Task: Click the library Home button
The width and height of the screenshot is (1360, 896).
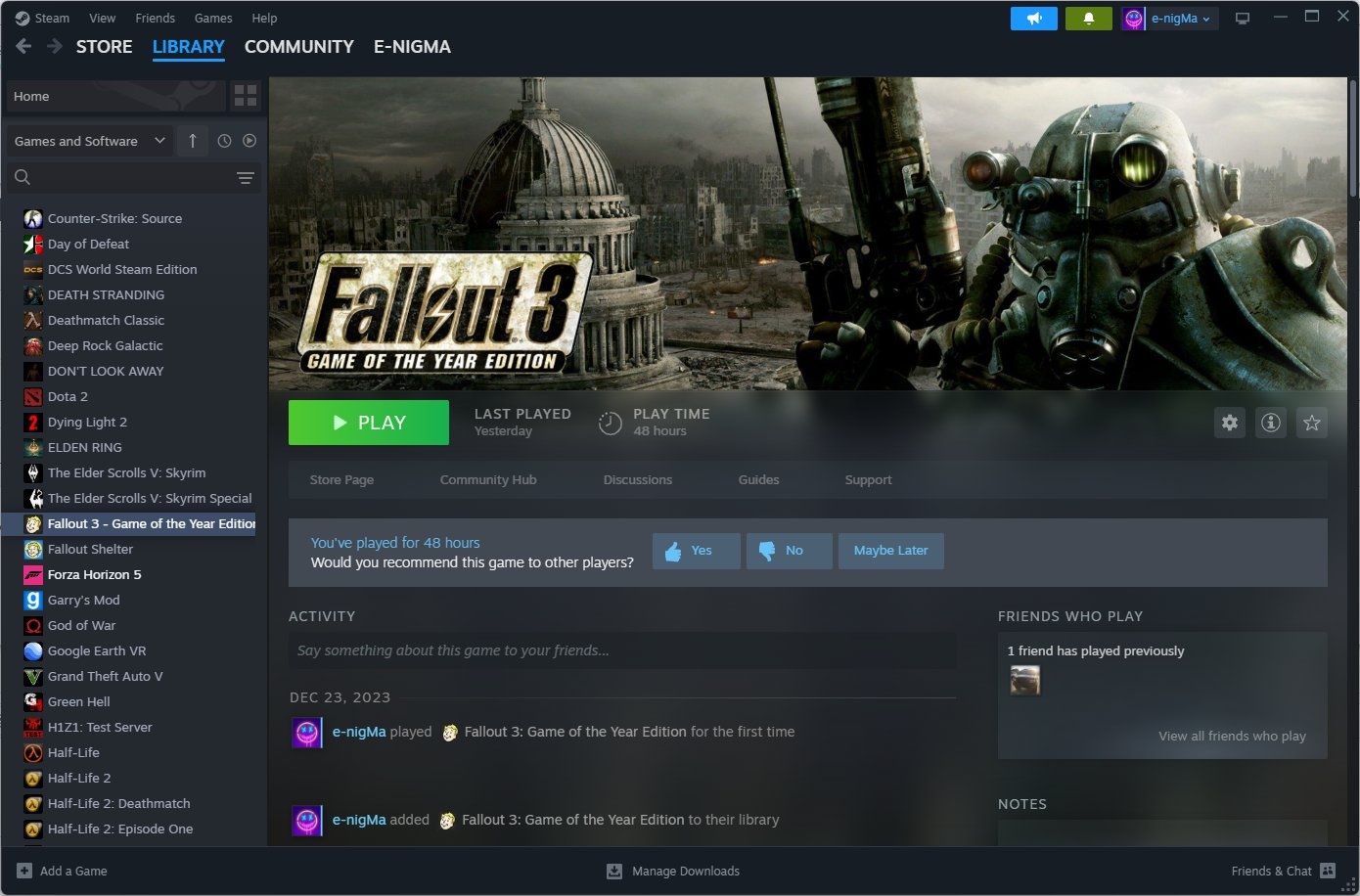Action: [115, 96]
